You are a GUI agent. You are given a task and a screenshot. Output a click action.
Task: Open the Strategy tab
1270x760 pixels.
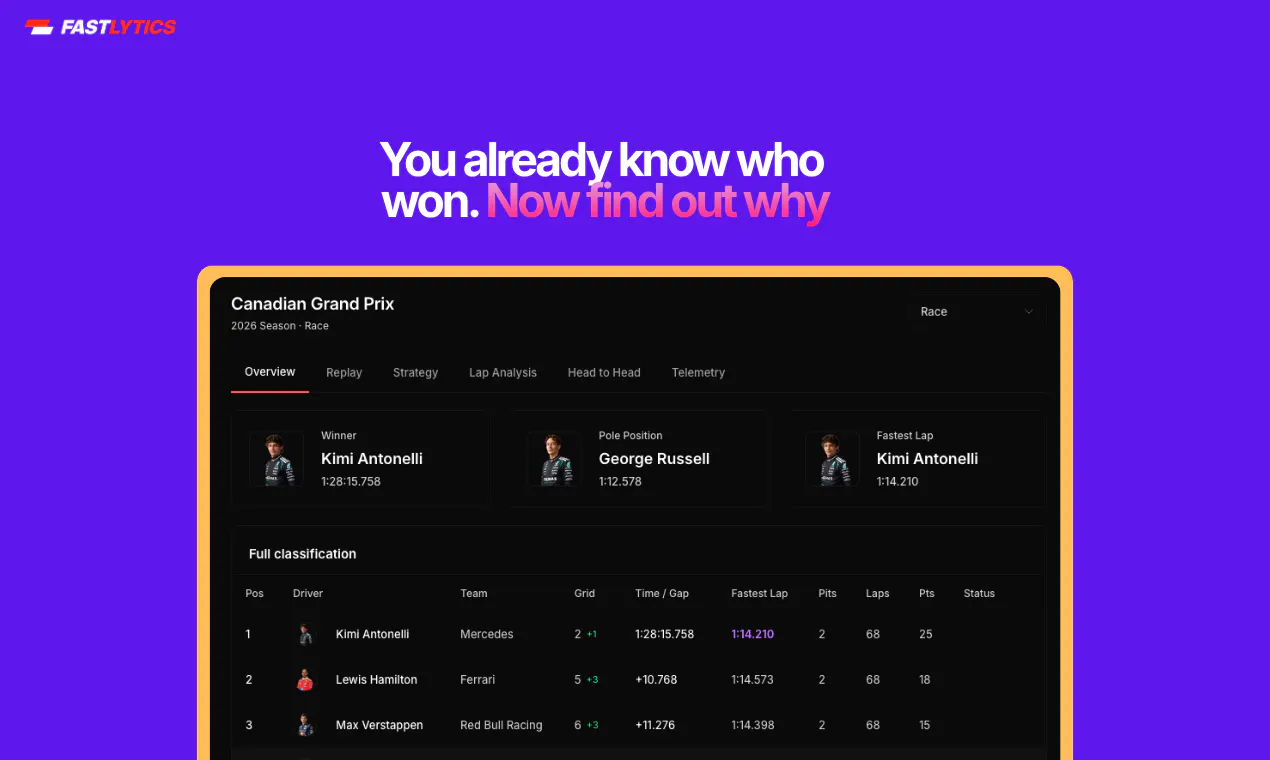415,373
